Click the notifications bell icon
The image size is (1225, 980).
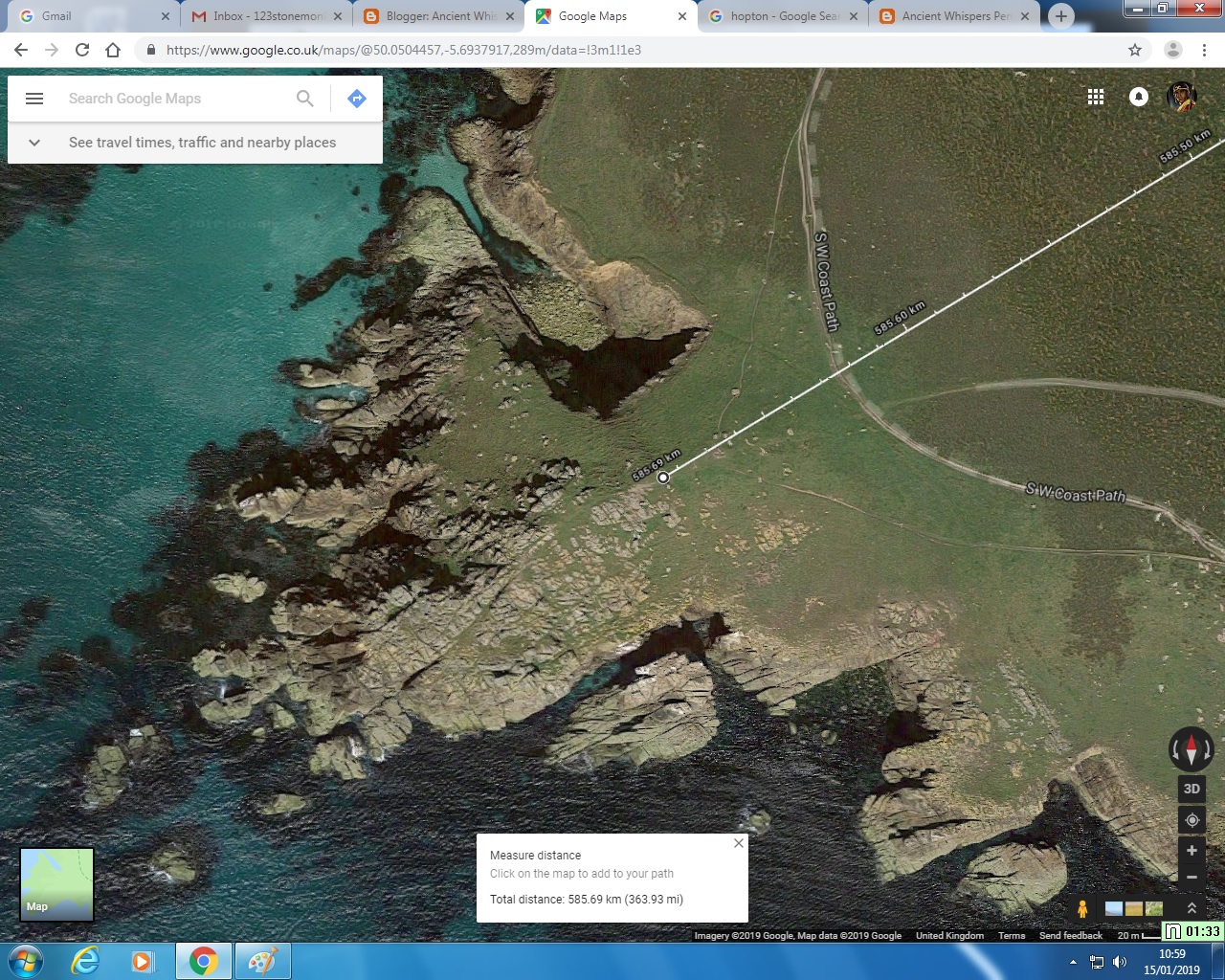tap(1138, 96)
